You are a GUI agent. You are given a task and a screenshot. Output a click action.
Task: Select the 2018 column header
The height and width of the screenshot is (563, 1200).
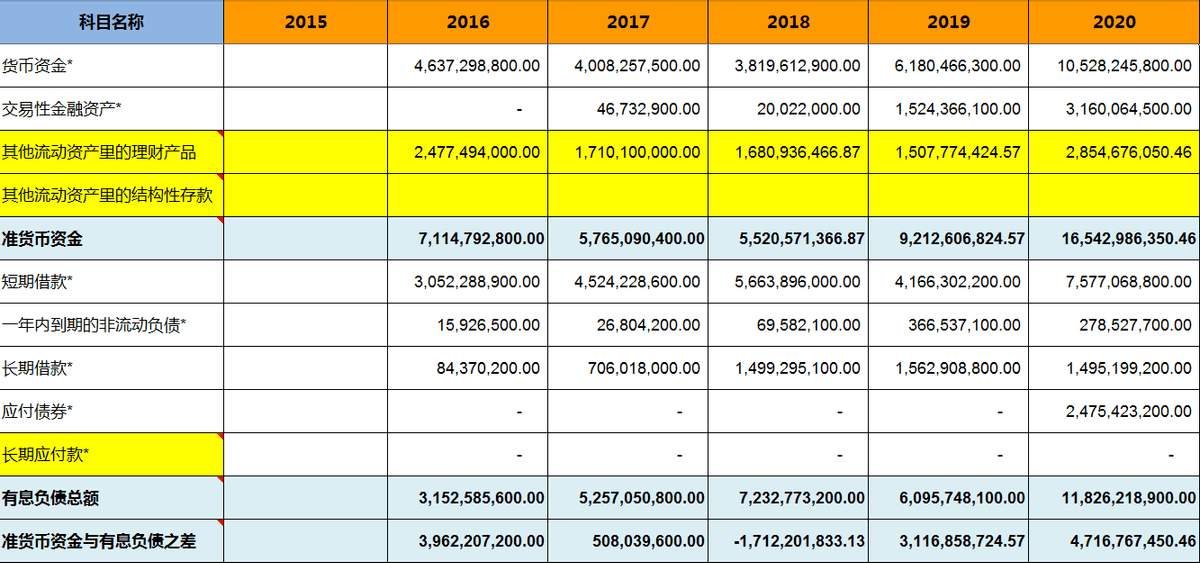click(x=788, y=22)
